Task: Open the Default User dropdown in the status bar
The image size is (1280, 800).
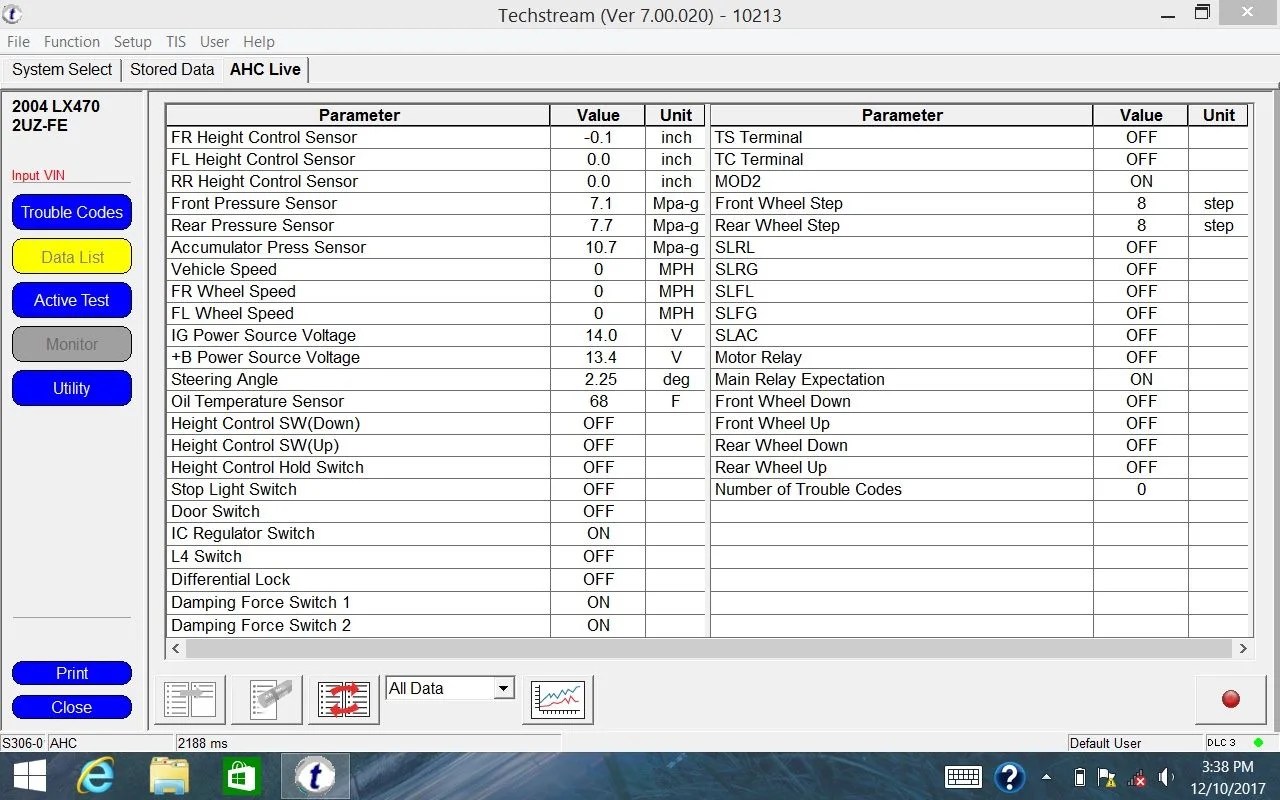Action: 1136,743
